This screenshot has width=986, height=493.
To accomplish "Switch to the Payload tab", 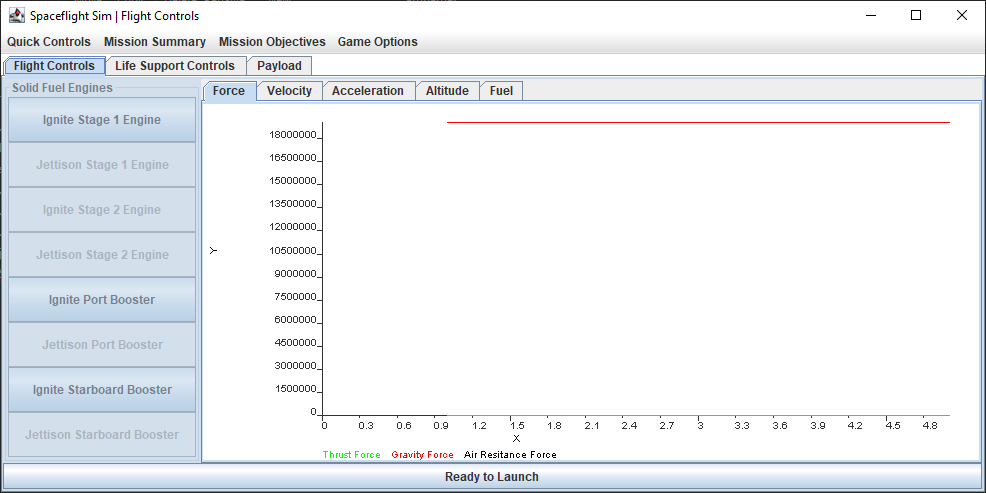I will (x=279, y=65).
